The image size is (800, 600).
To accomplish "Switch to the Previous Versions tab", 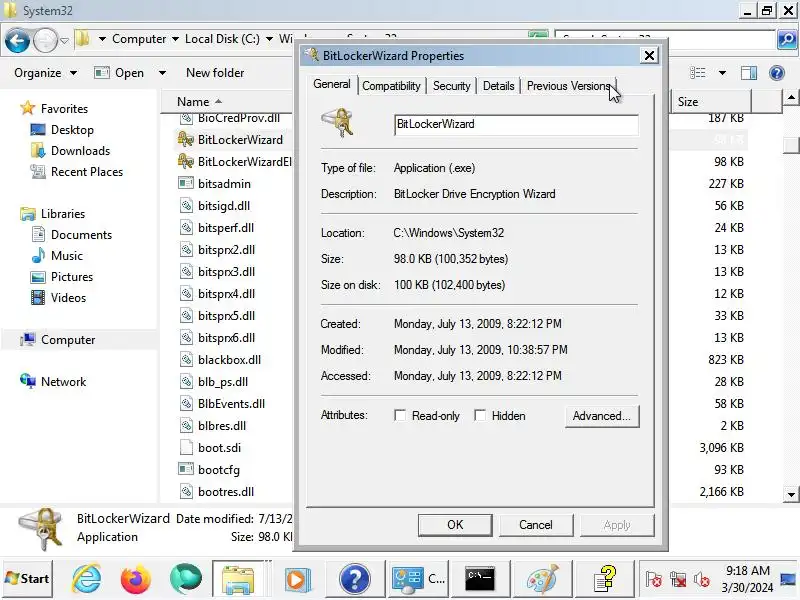I will pos(568,86).
